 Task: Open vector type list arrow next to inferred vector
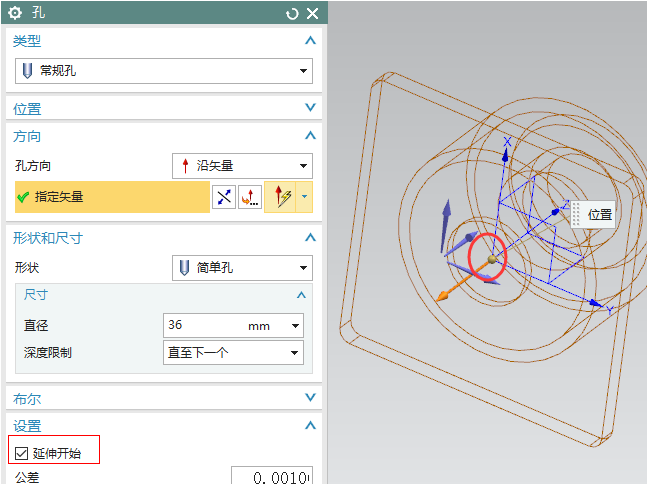coord(303,197)
